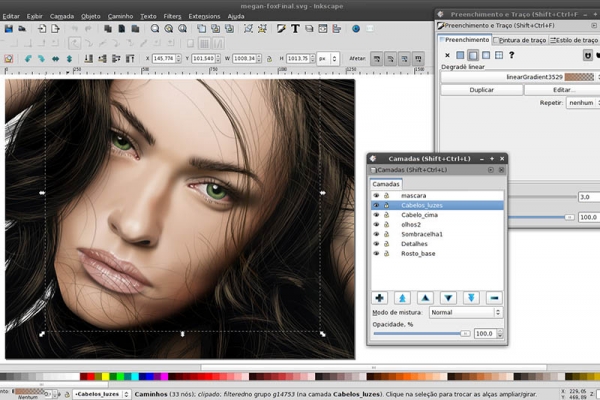Open the Camada menu
This screenshot has width=600, height=400.
click(62, 16)
